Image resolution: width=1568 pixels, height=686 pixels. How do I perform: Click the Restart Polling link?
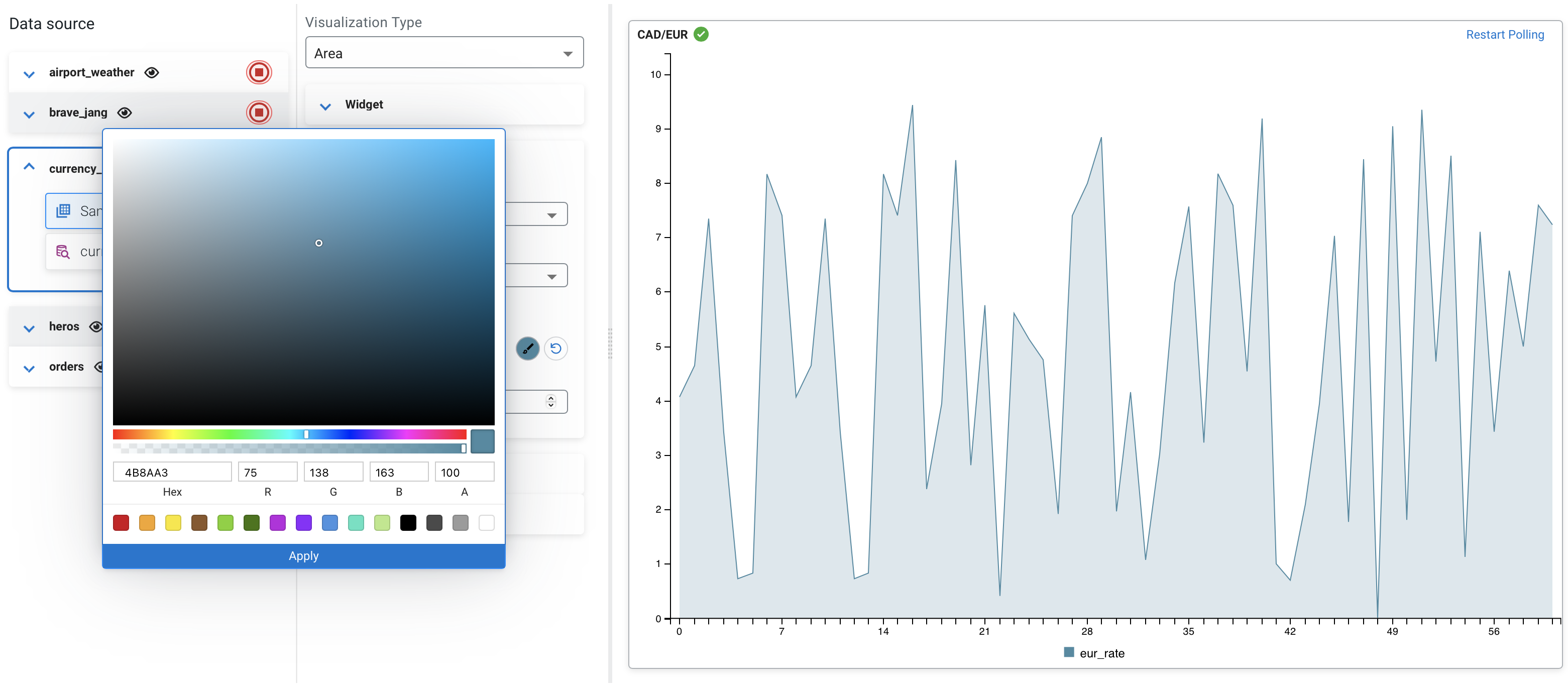tap(1505, 34)
